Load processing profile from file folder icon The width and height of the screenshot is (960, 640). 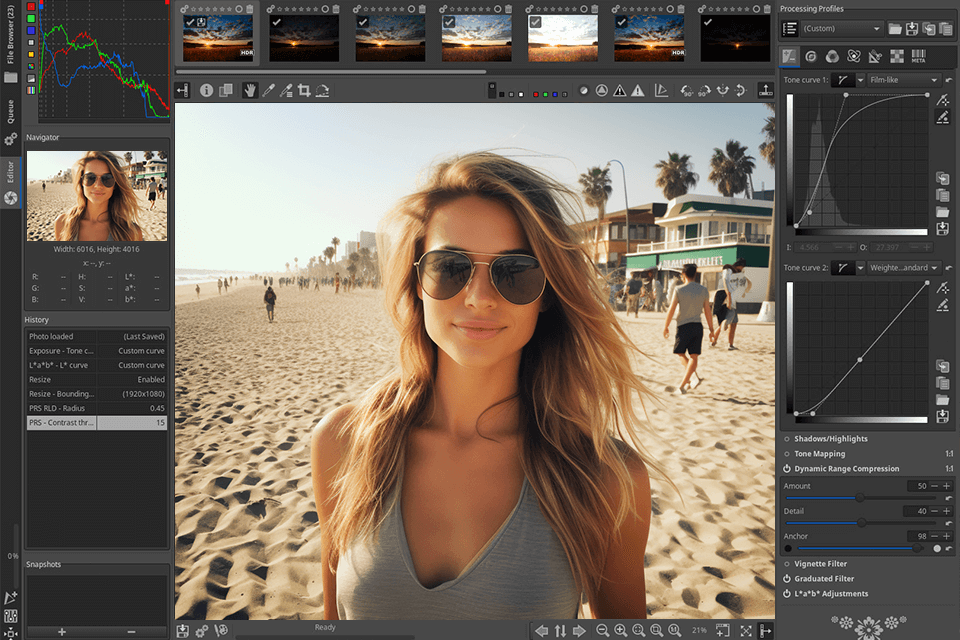(x=894, y=29)
